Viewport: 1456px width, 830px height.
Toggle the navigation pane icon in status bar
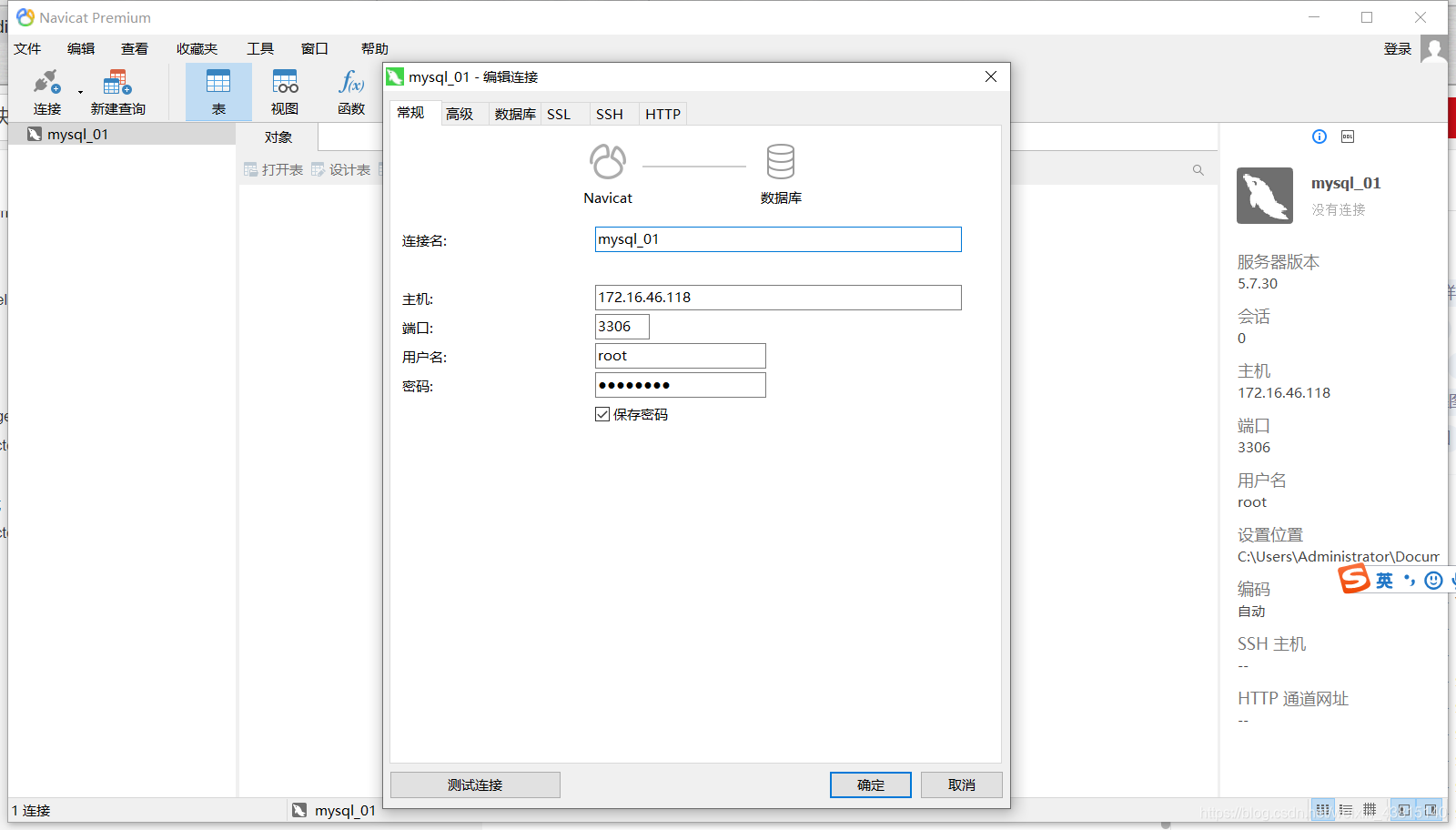[x=1404, y=810]
